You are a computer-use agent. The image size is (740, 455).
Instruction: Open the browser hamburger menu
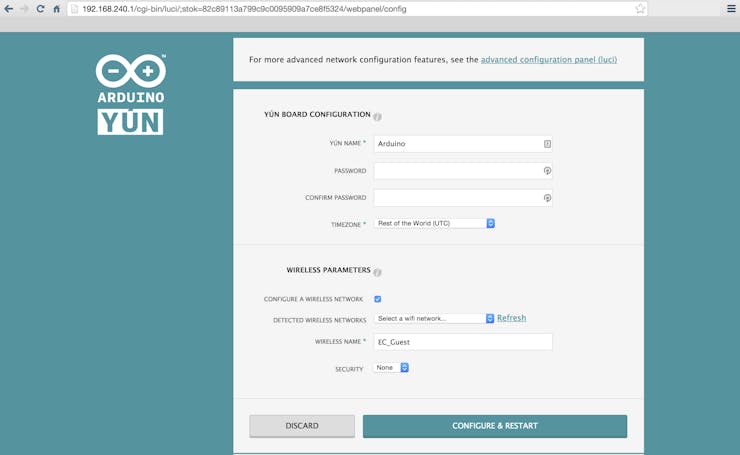coord(731,8)
